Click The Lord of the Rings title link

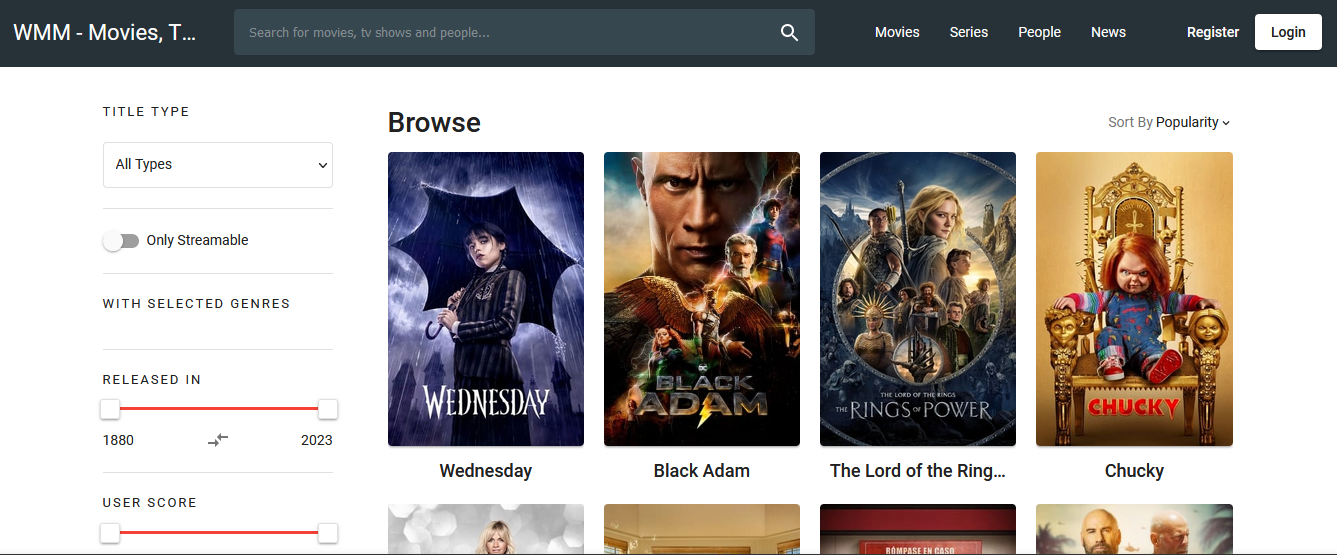click(x=917, y=471)
